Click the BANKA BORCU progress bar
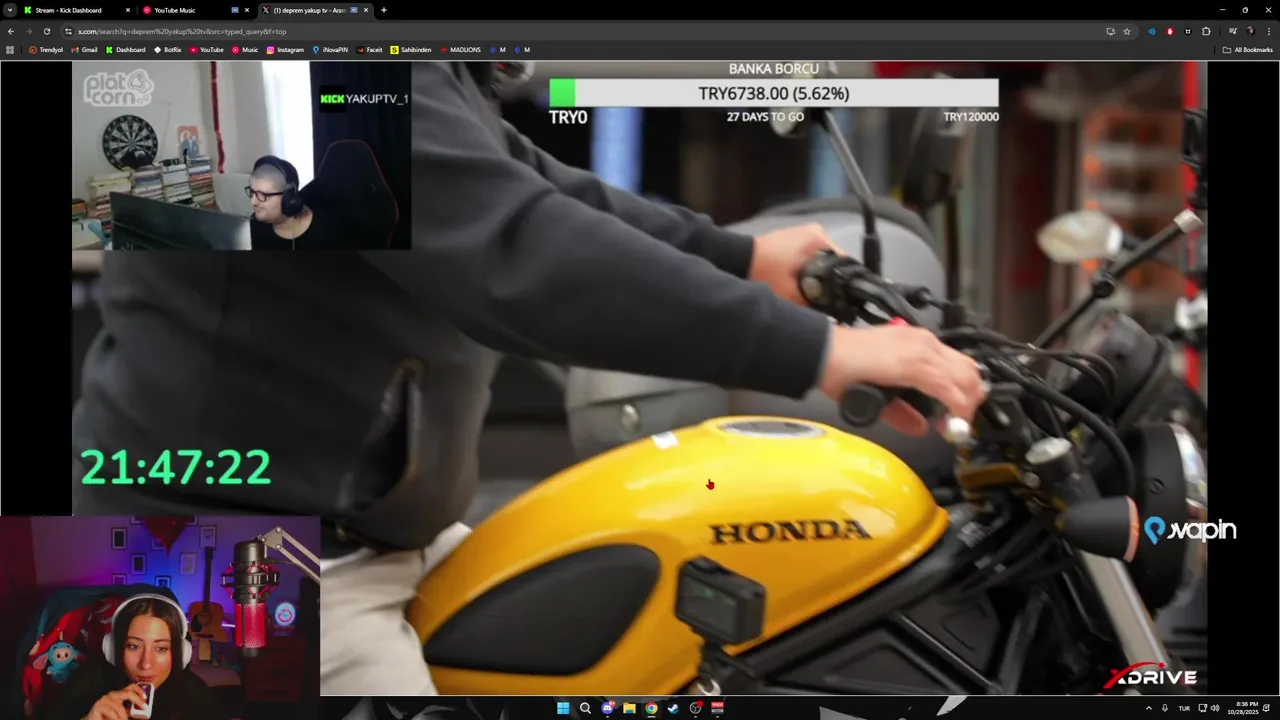 [773, 93]
